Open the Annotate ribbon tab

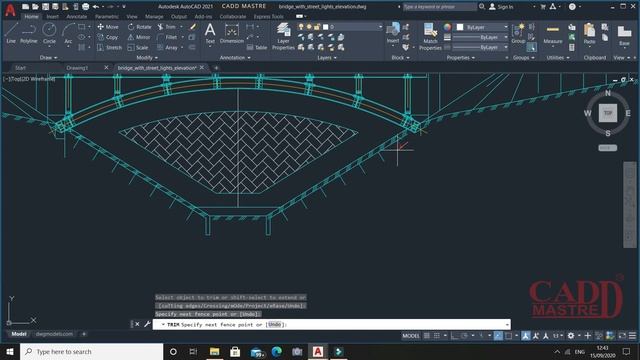tap(76, 17)
